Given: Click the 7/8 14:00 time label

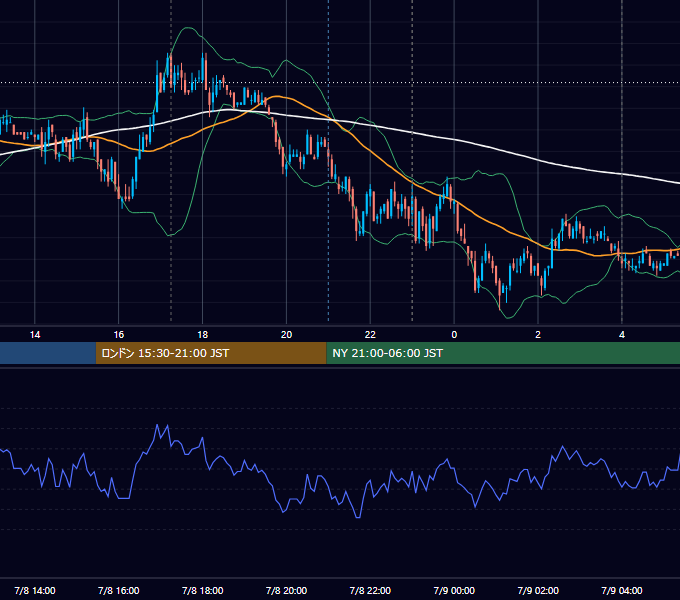Looking at the screenshot, I should coord(35,590).
